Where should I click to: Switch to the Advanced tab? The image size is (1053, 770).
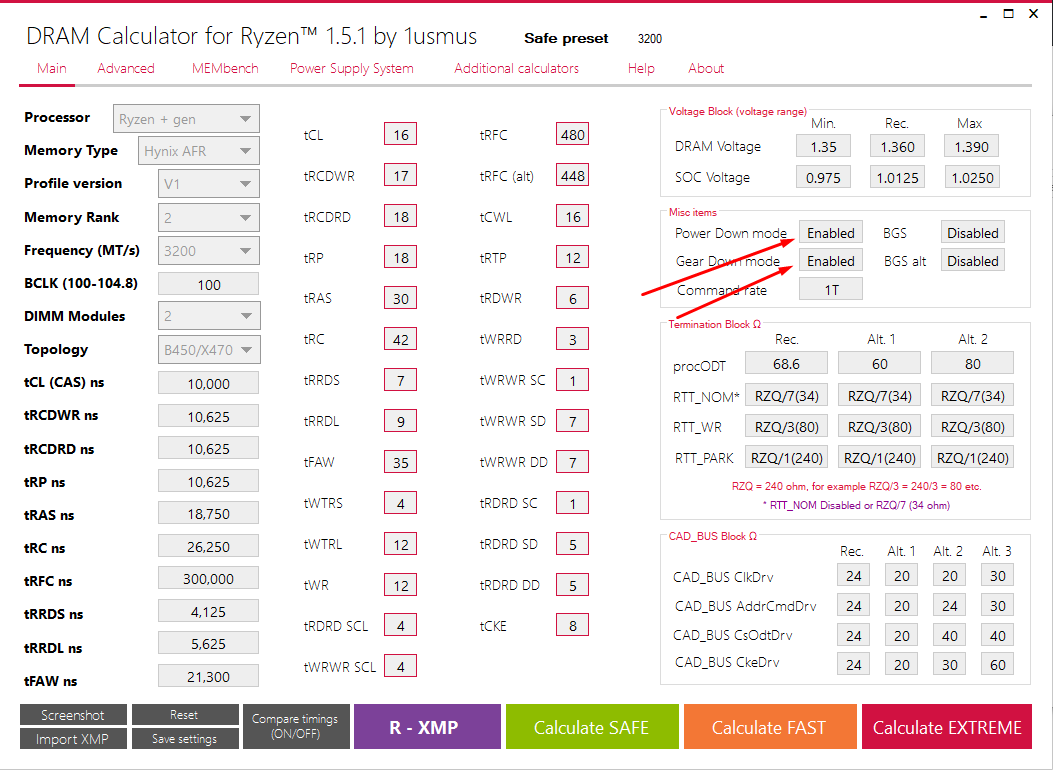pyautogui.click(x=126, y=68)
